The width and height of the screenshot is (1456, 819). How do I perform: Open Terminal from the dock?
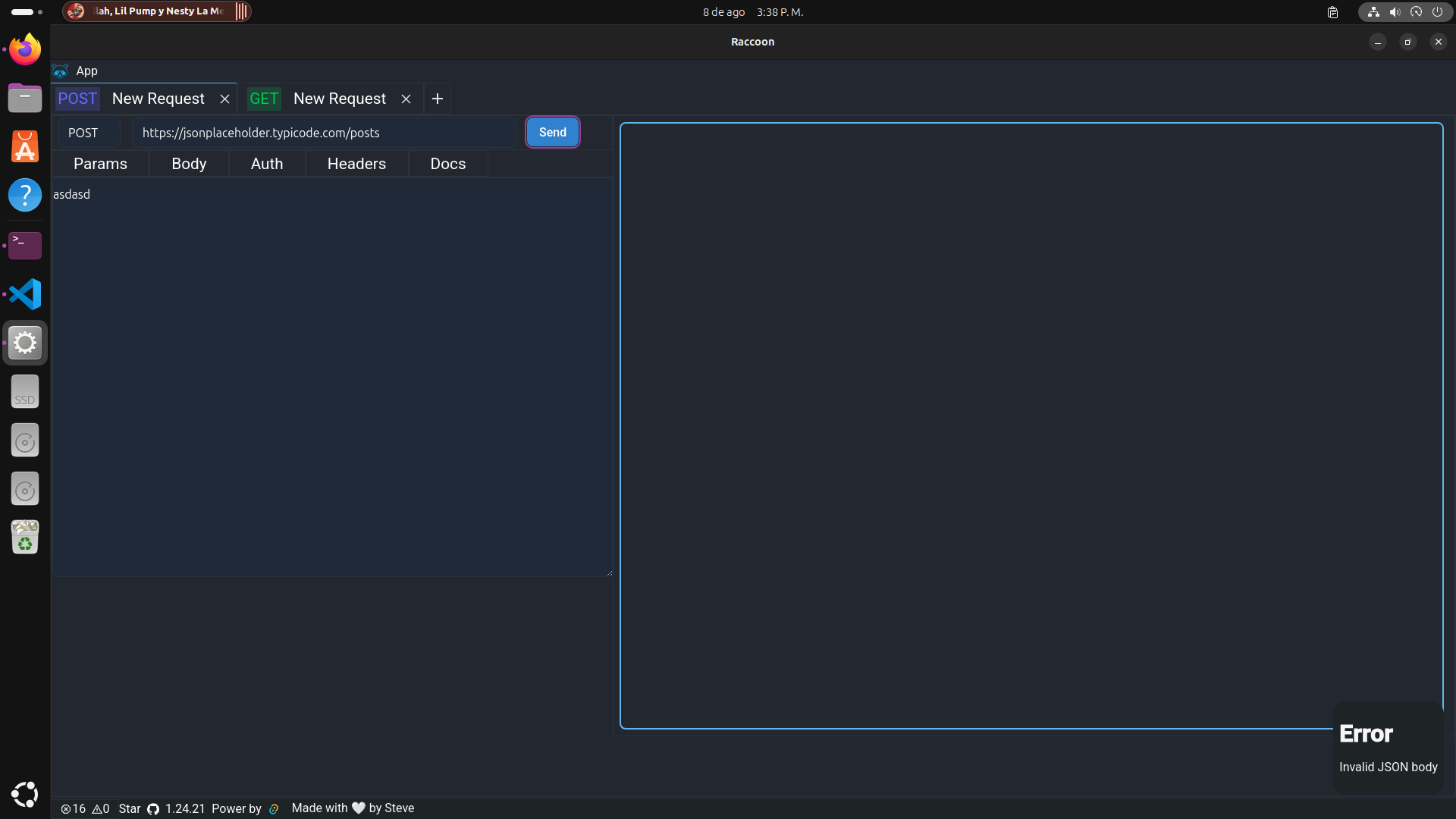click(x=25, y=245)
